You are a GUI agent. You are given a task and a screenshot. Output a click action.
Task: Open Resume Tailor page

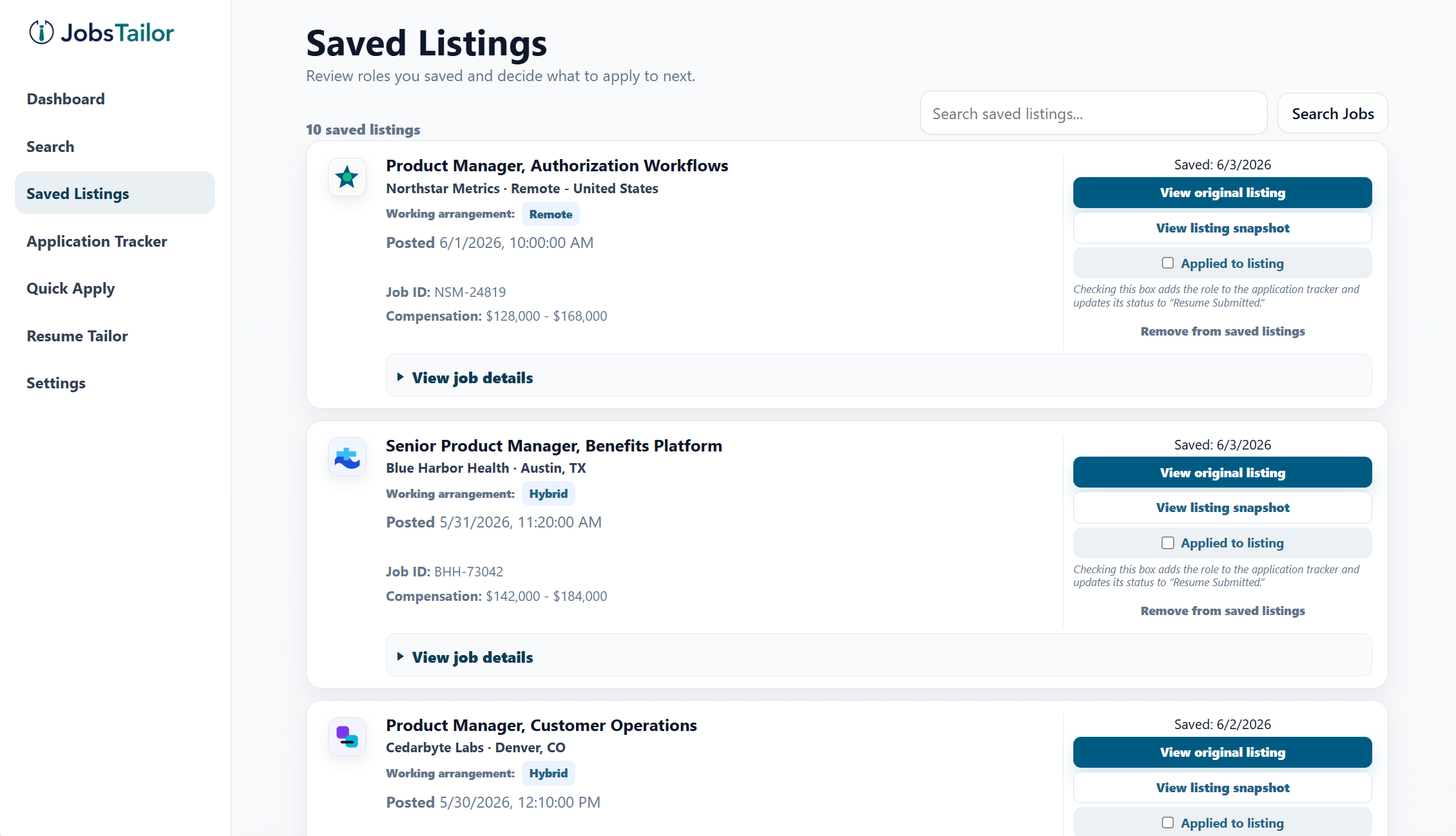115,336
